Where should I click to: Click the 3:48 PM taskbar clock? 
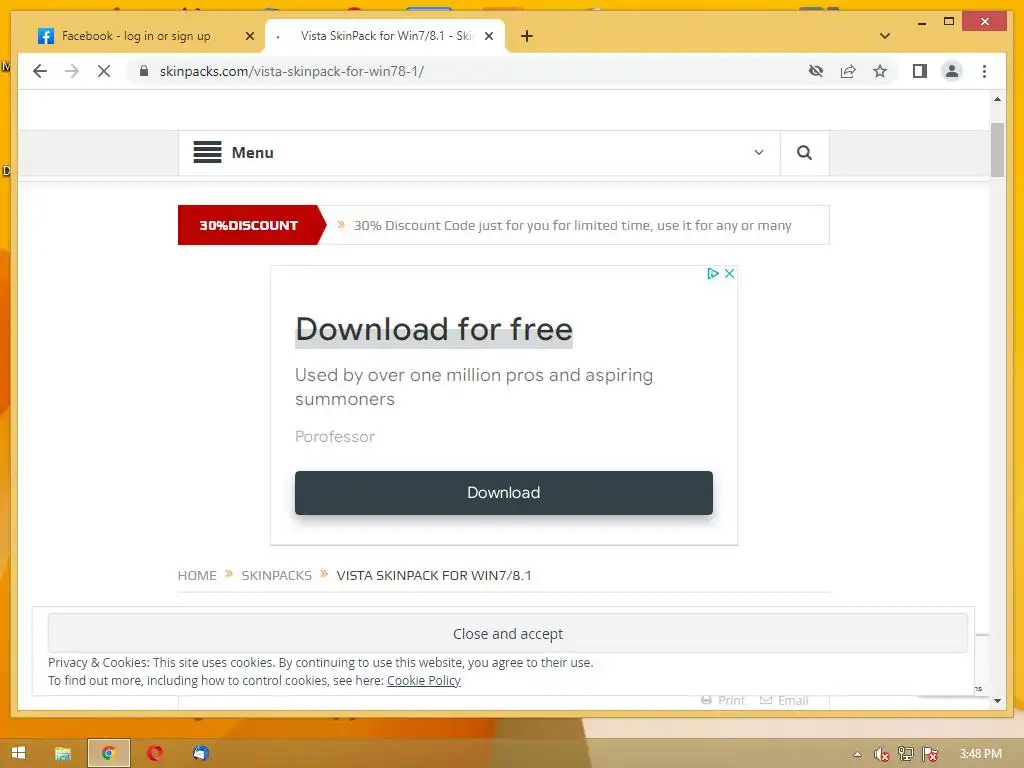(x=980, y=754)
